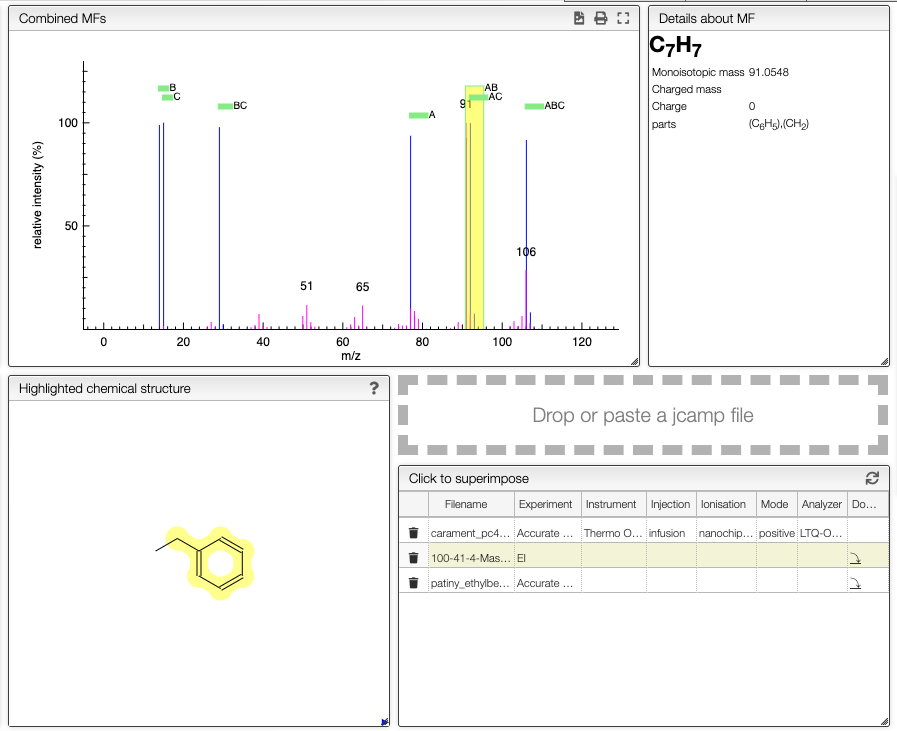Click the Drop or paste a jcamp file area
The image size is (897, 731).
[643, 415]
